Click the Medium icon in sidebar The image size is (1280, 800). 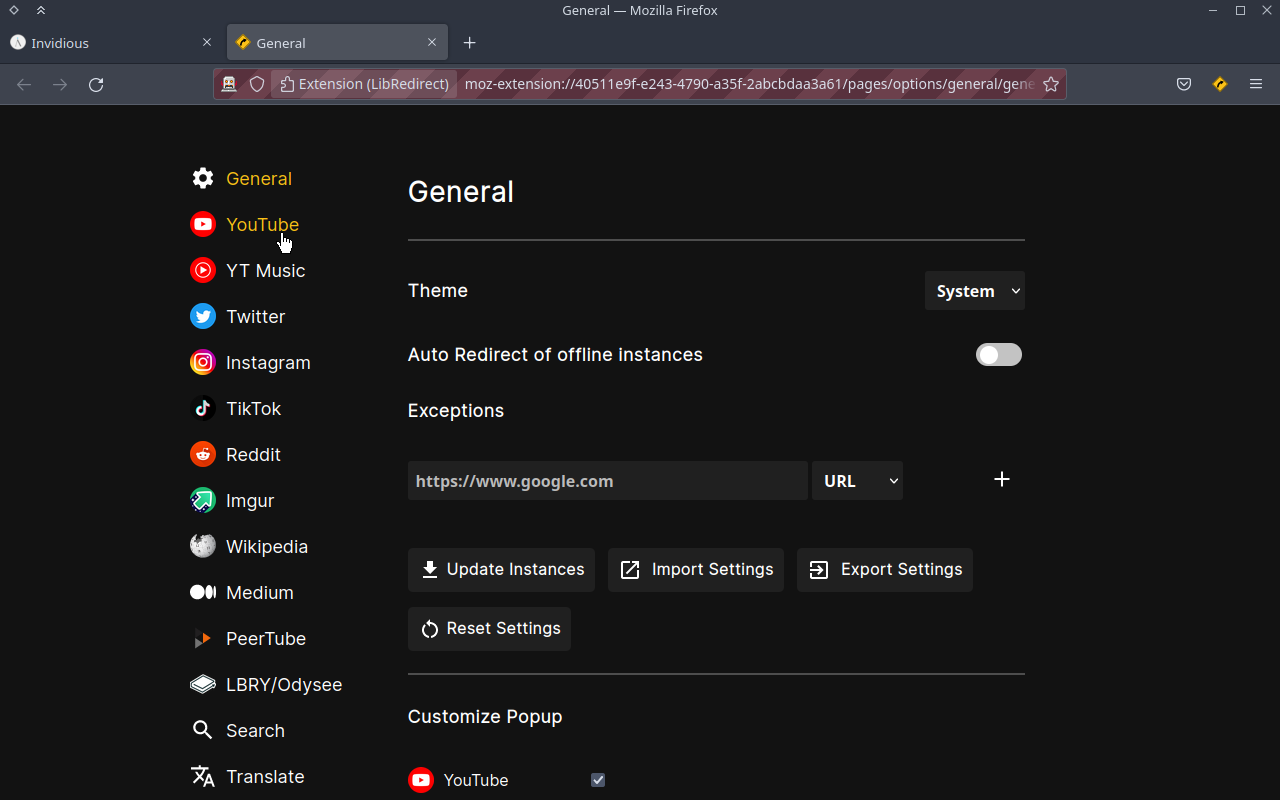click(x=203, y=592)
